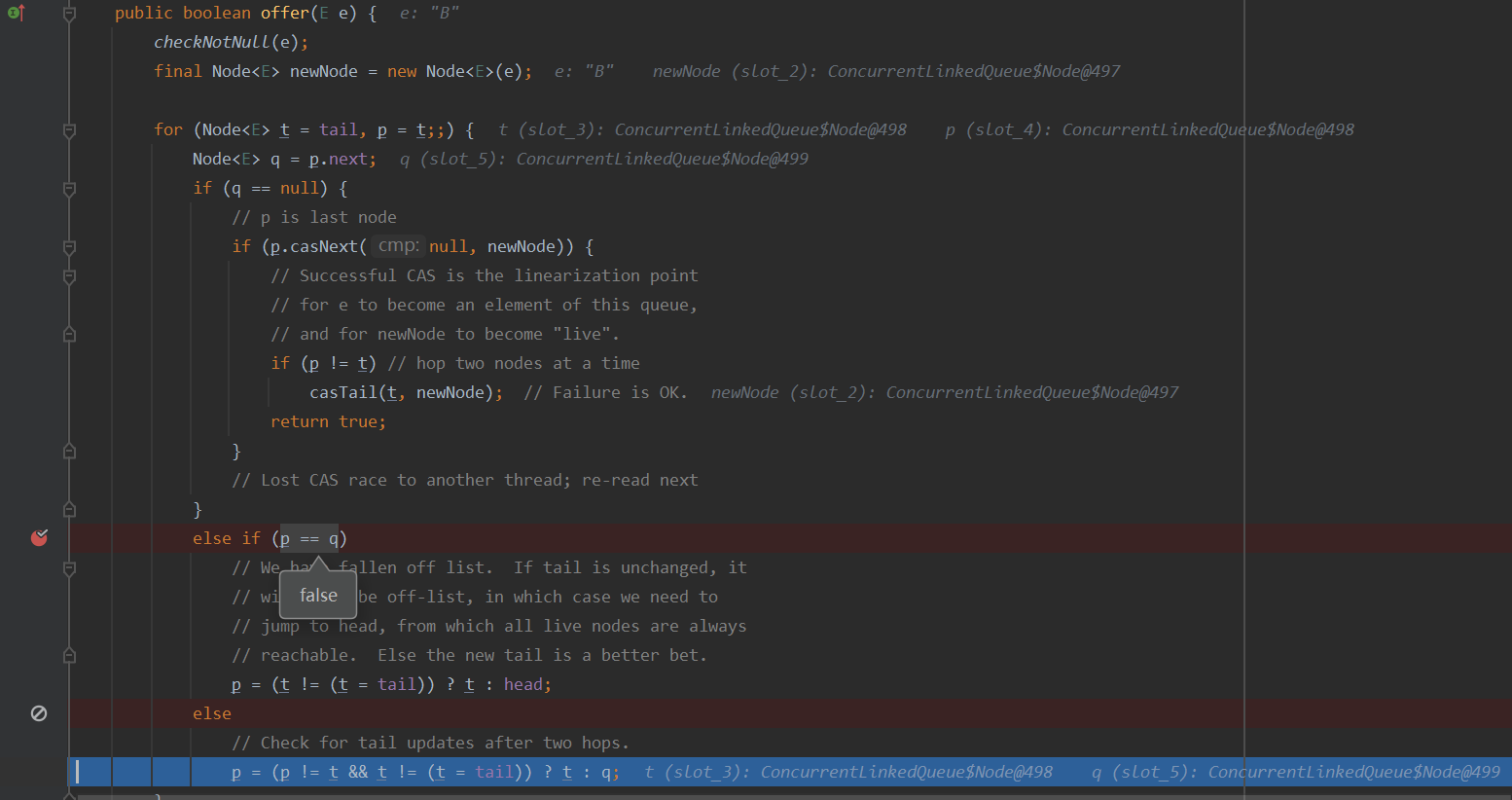Screen dimensions: 1512x800
Task: Collapse the 'fallen off list' comment block
Action: [x=69, y=568]
